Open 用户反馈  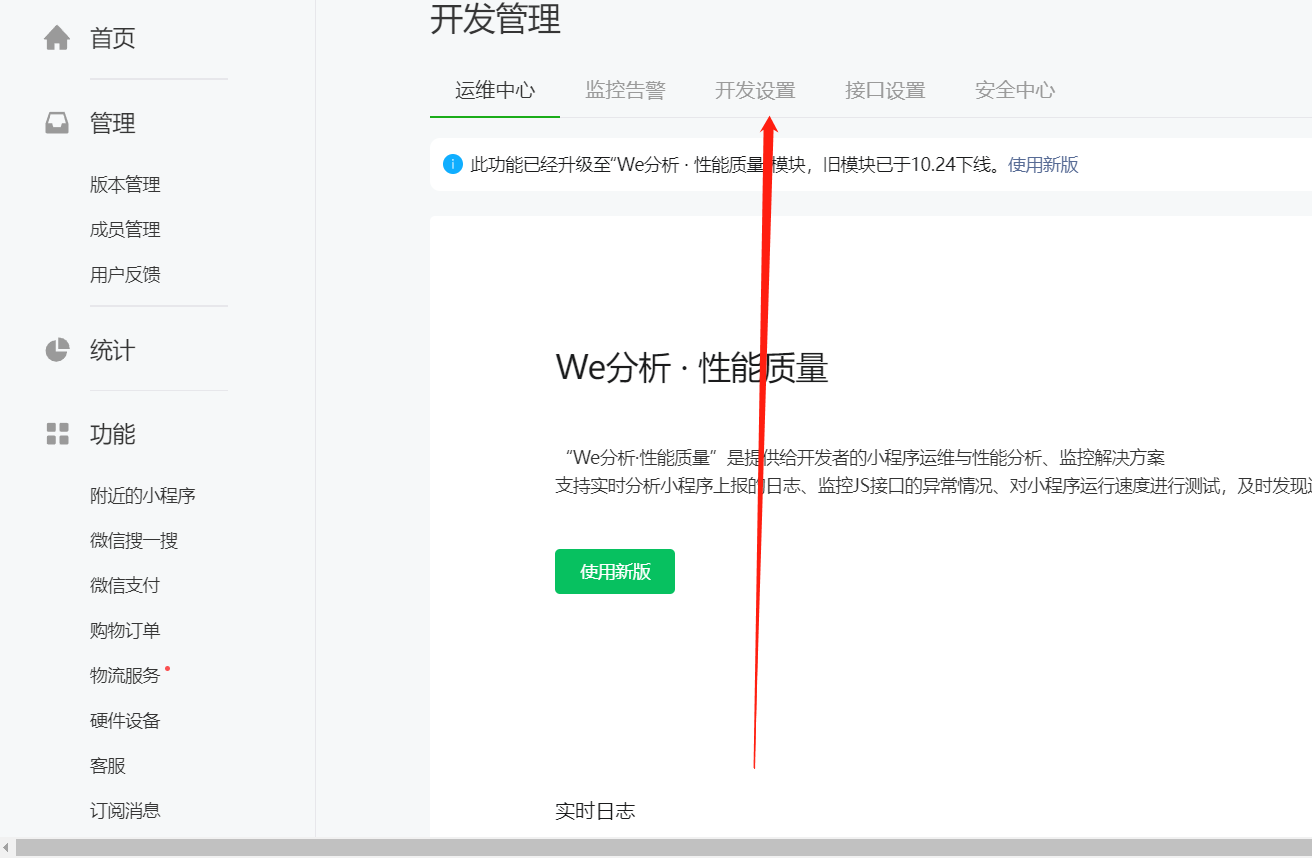click(125, 274)
